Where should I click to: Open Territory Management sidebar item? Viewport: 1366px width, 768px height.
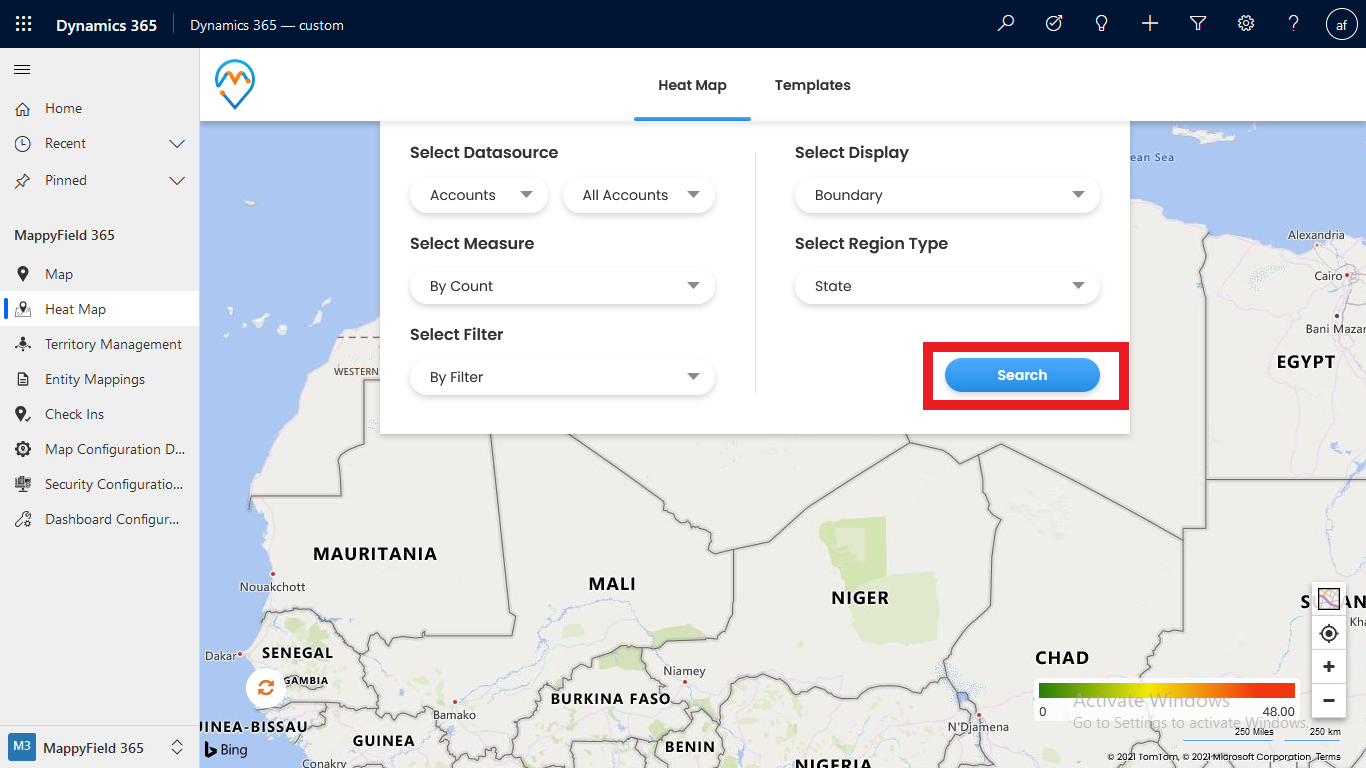click(100, 344)
